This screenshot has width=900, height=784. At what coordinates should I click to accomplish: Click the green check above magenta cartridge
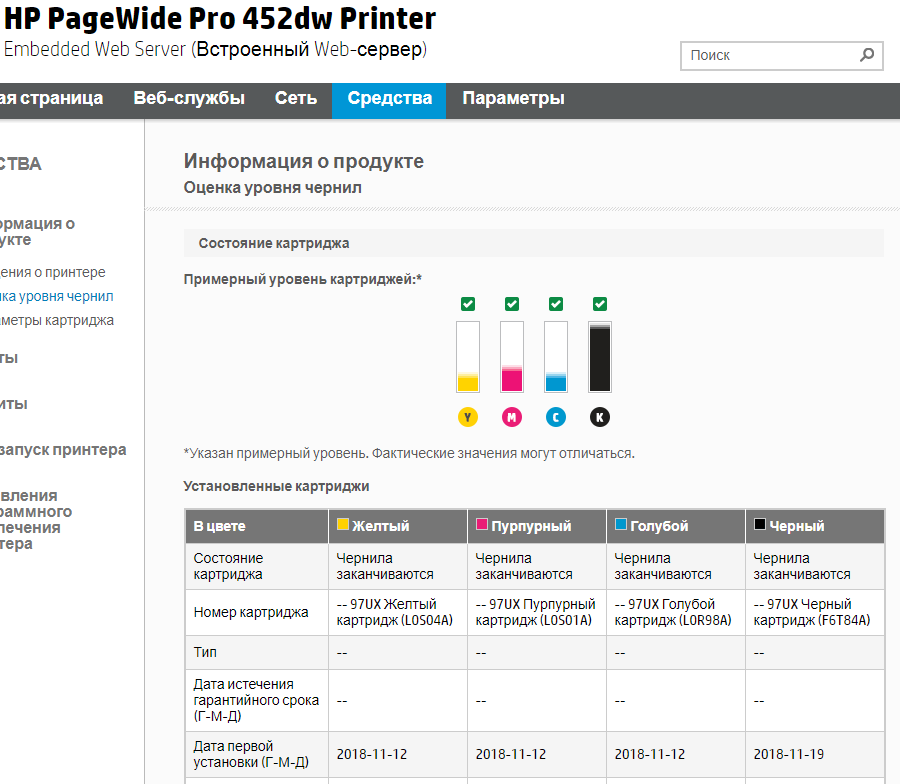tap(512, 304)
